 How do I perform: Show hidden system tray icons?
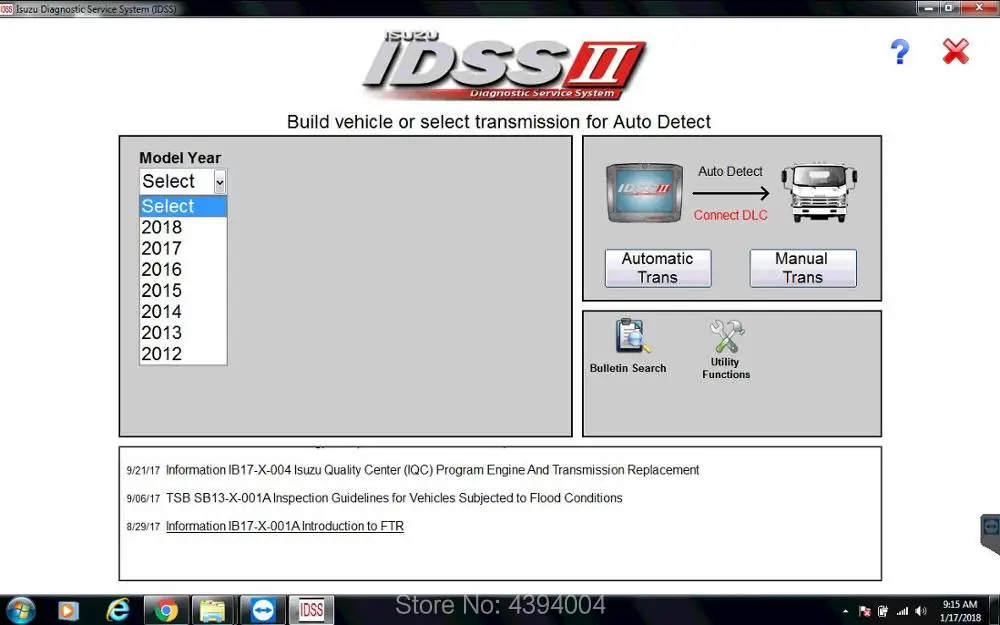[x=846, y=612]
